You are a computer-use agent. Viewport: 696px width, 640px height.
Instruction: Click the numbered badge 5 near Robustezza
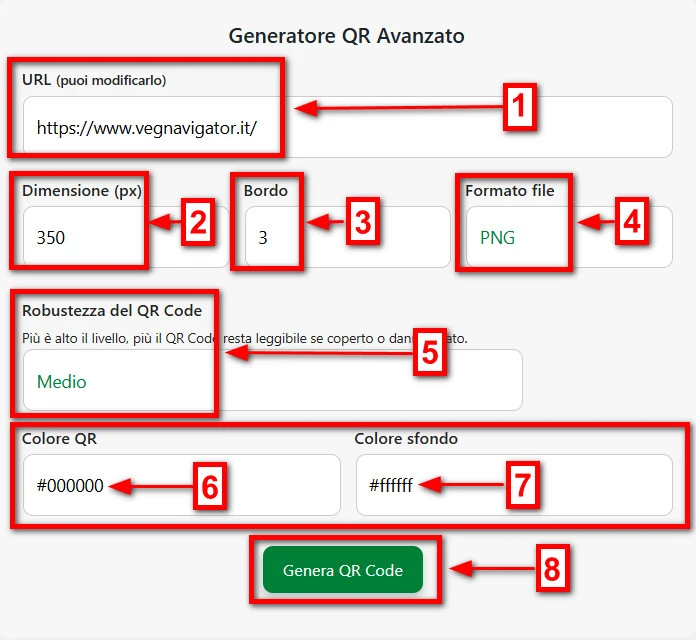pos(429,352)
